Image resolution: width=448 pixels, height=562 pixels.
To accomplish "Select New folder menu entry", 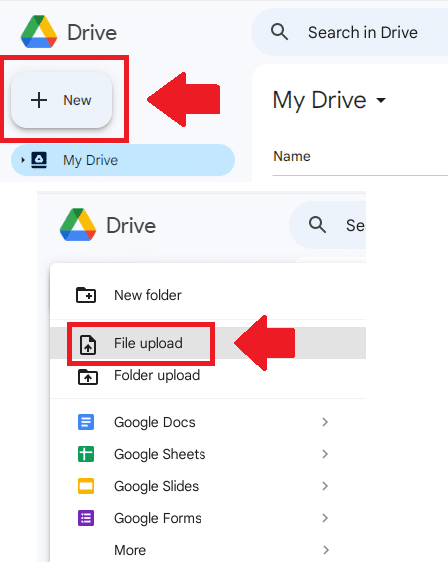I will click(208, 295).
